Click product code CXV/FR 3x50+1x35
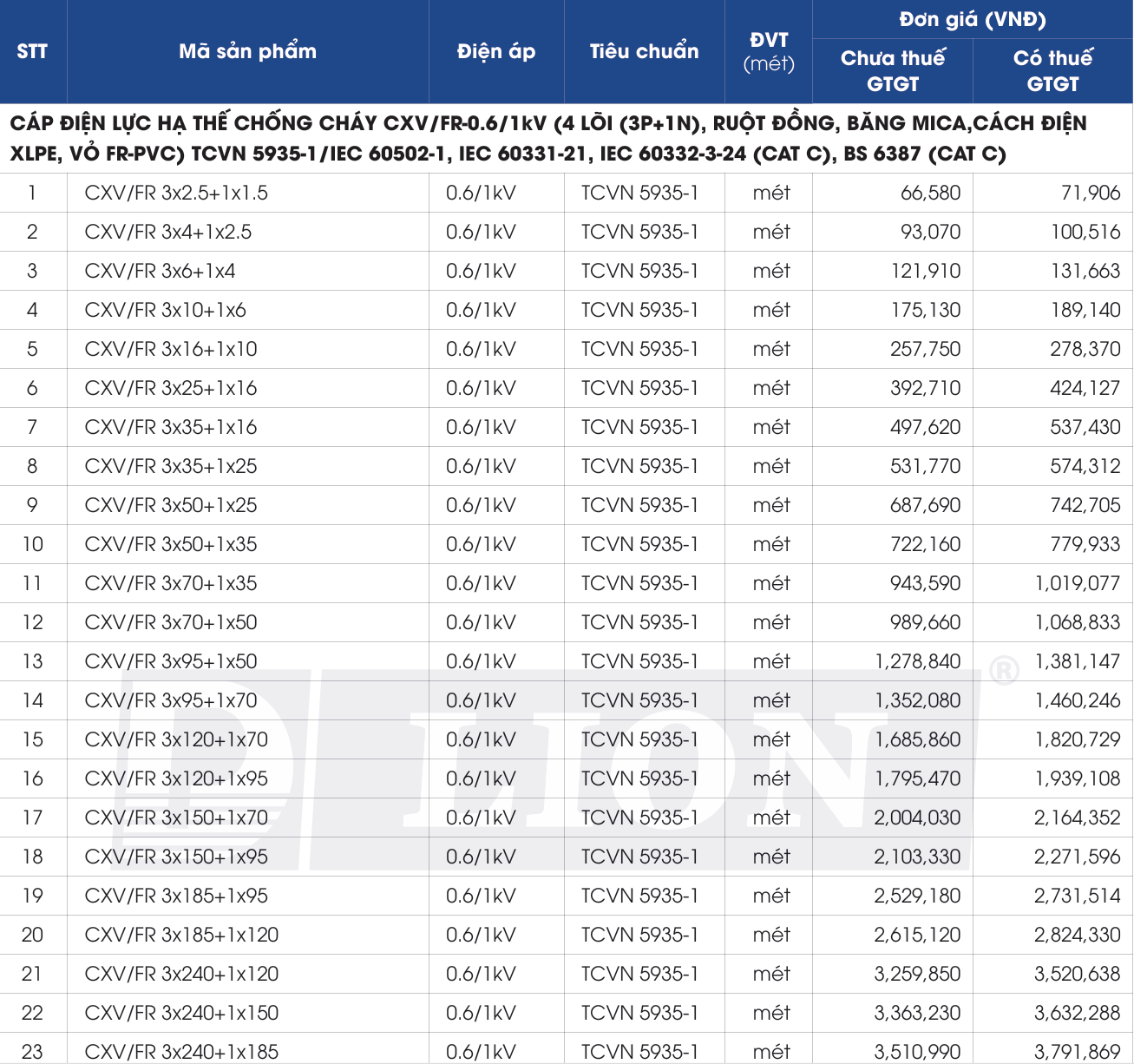The image size is (1134, 1064). (x=171, y=544)
